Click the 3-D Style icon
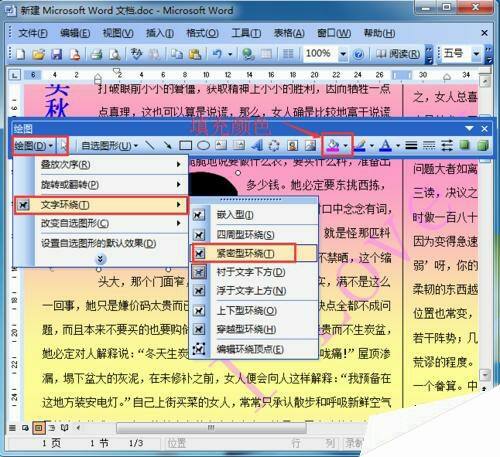The height and width of the screenshot is (457, 500). 482,145
